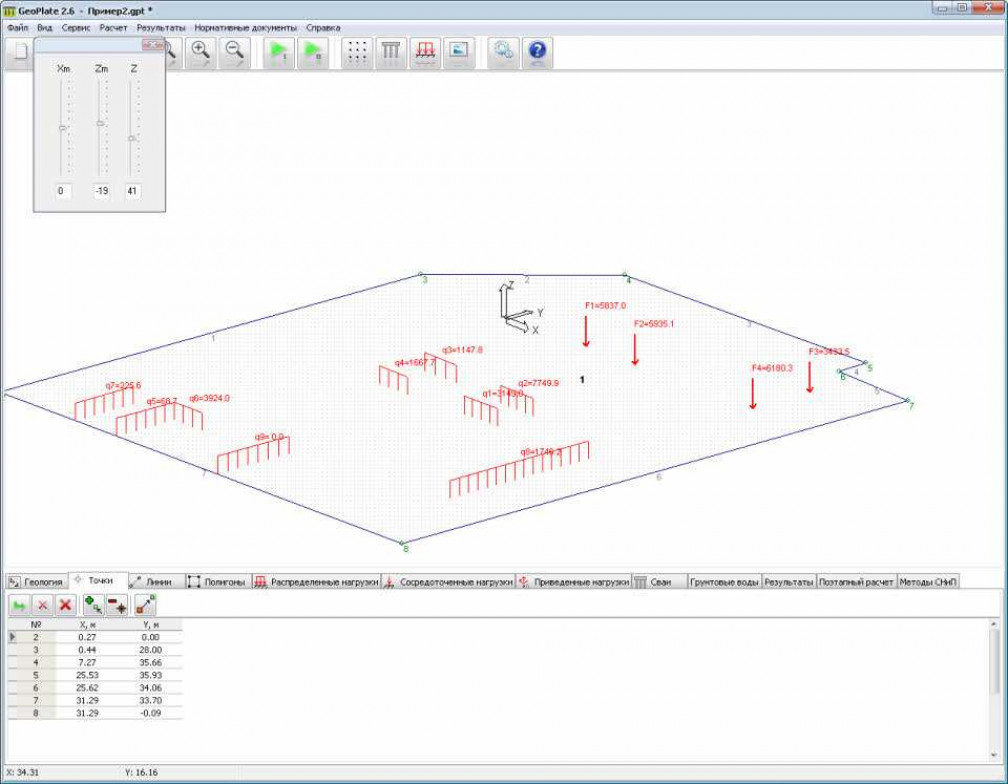1008x784 pixels.
Task: Click the zoom out magnifier icon
Action: click(x=235, y=52)
